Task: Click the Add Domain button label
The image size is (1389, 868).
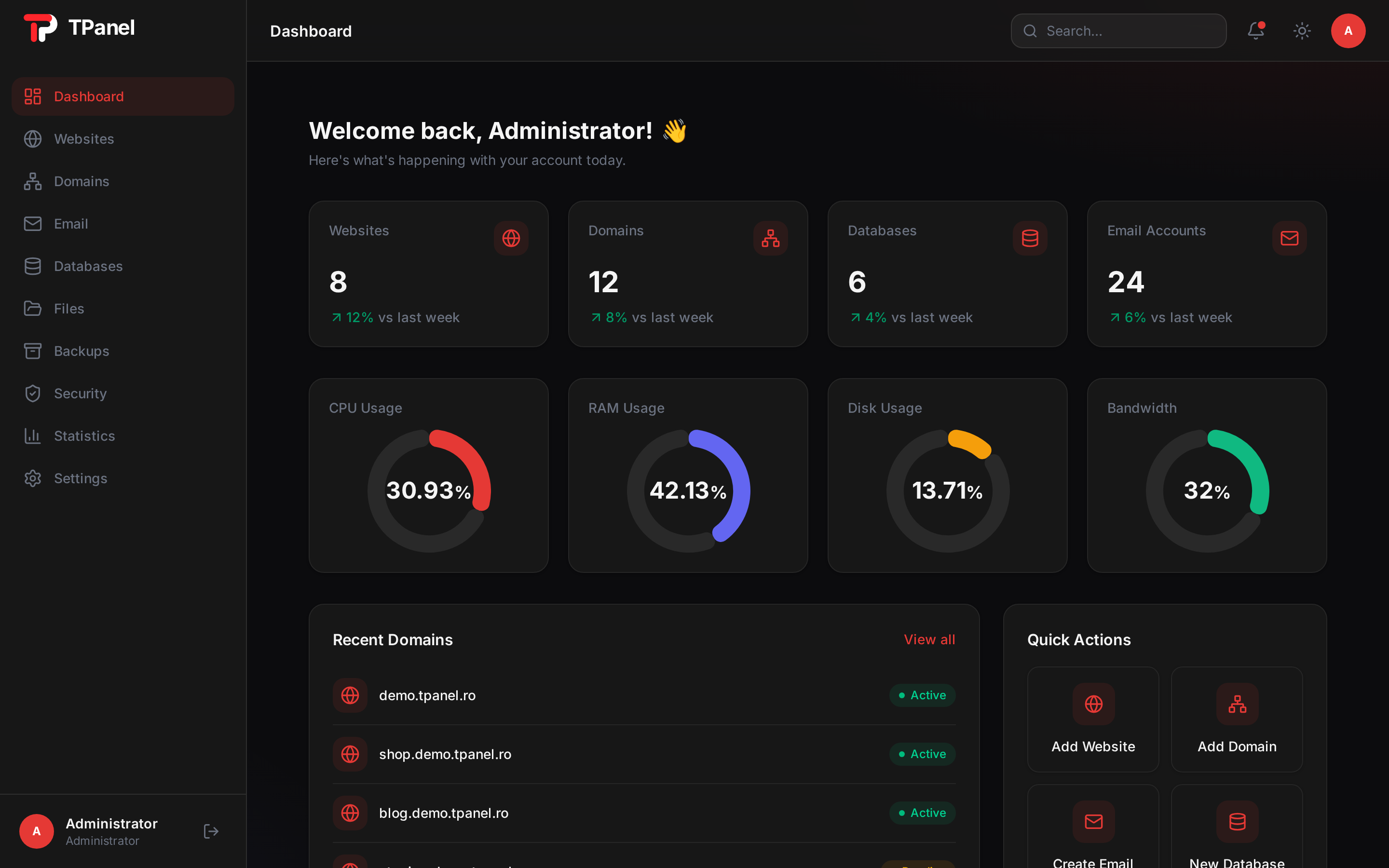Action: [x=1237, y=746]
